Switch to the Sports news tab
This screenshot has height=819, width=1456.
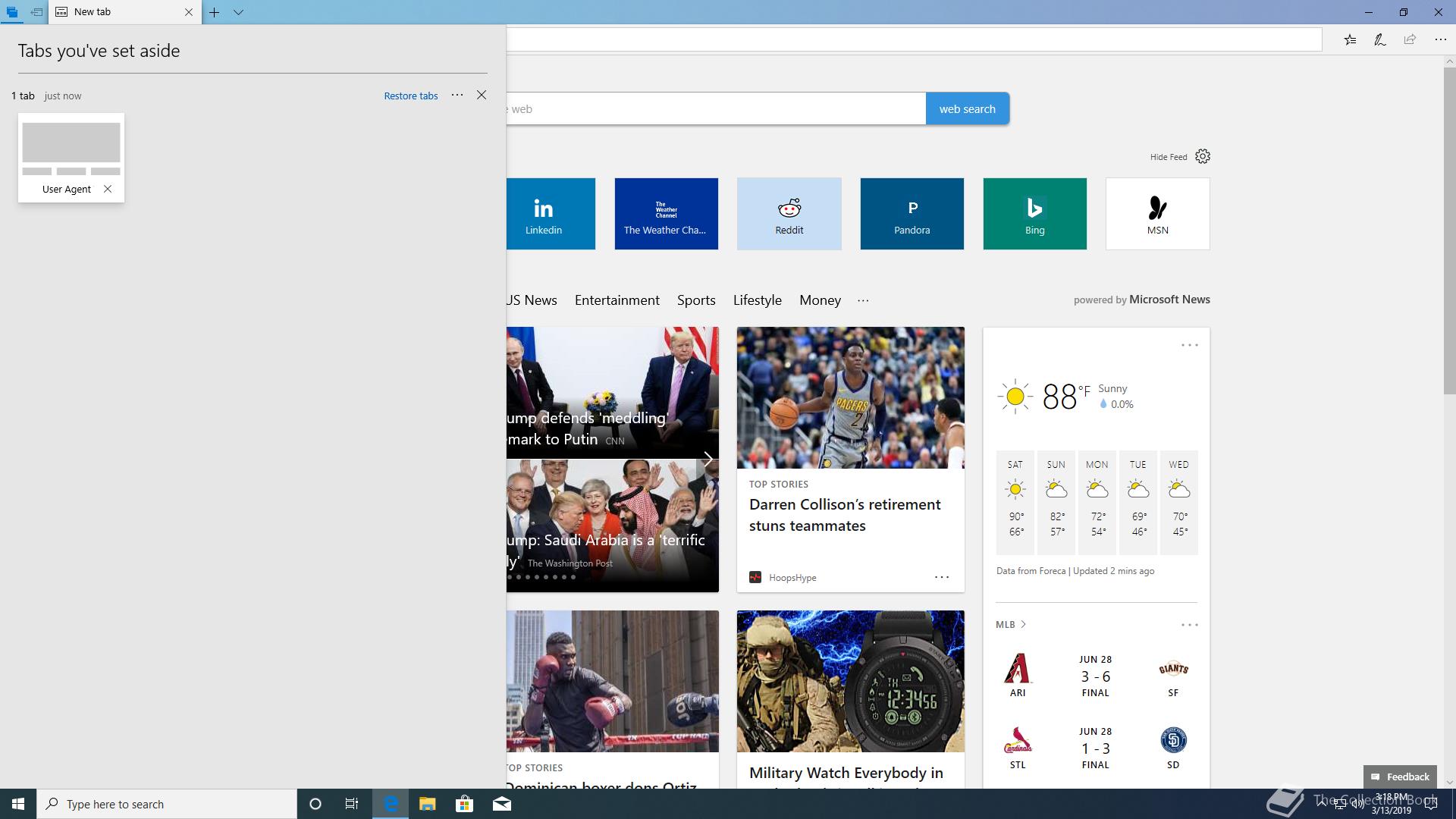[696, 300]
